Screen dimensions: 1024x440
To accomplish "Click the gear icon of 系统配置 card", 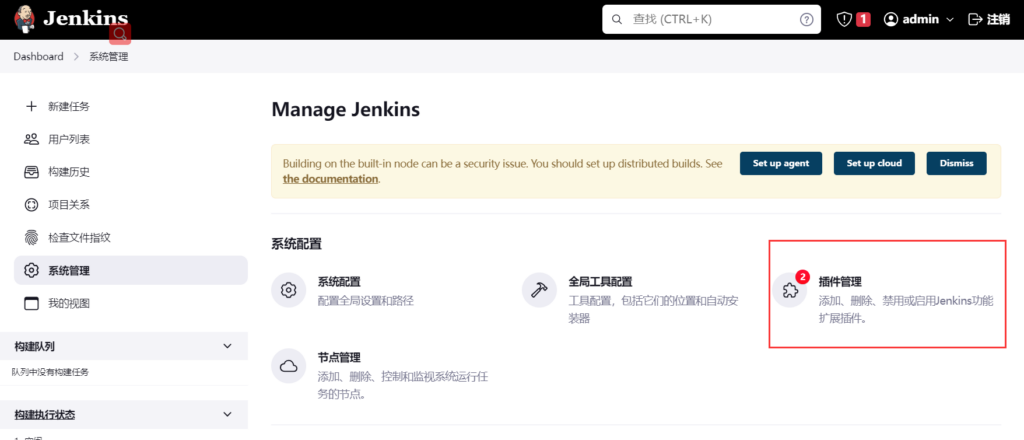I will pyautogui.click(x=289, y=291).
